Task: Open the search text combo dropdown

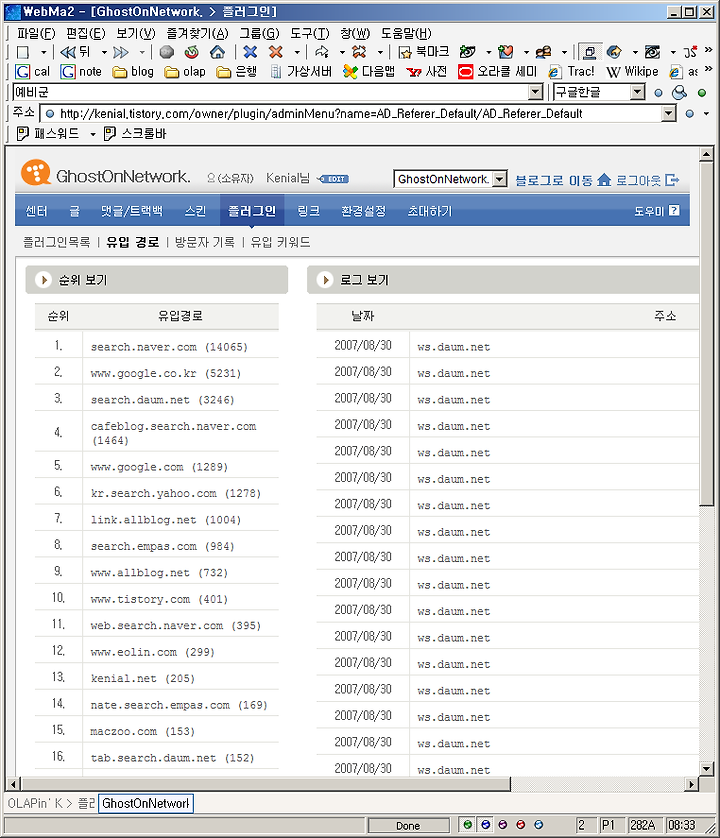Action: click(x=536, y=92)
